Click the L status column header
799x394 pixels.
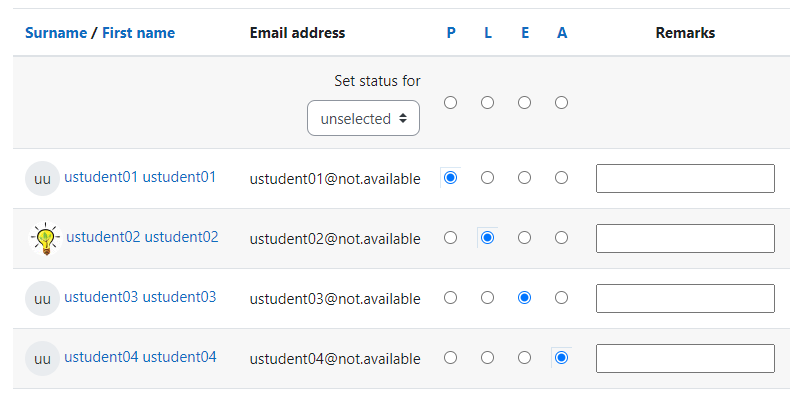click(488, 33)
